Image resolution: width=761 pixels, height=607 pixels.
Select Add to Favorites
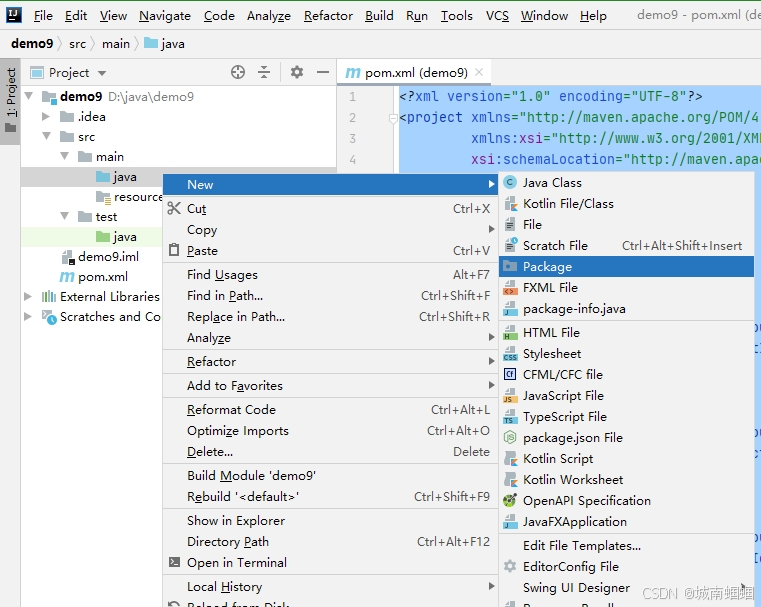pos(331,386)
